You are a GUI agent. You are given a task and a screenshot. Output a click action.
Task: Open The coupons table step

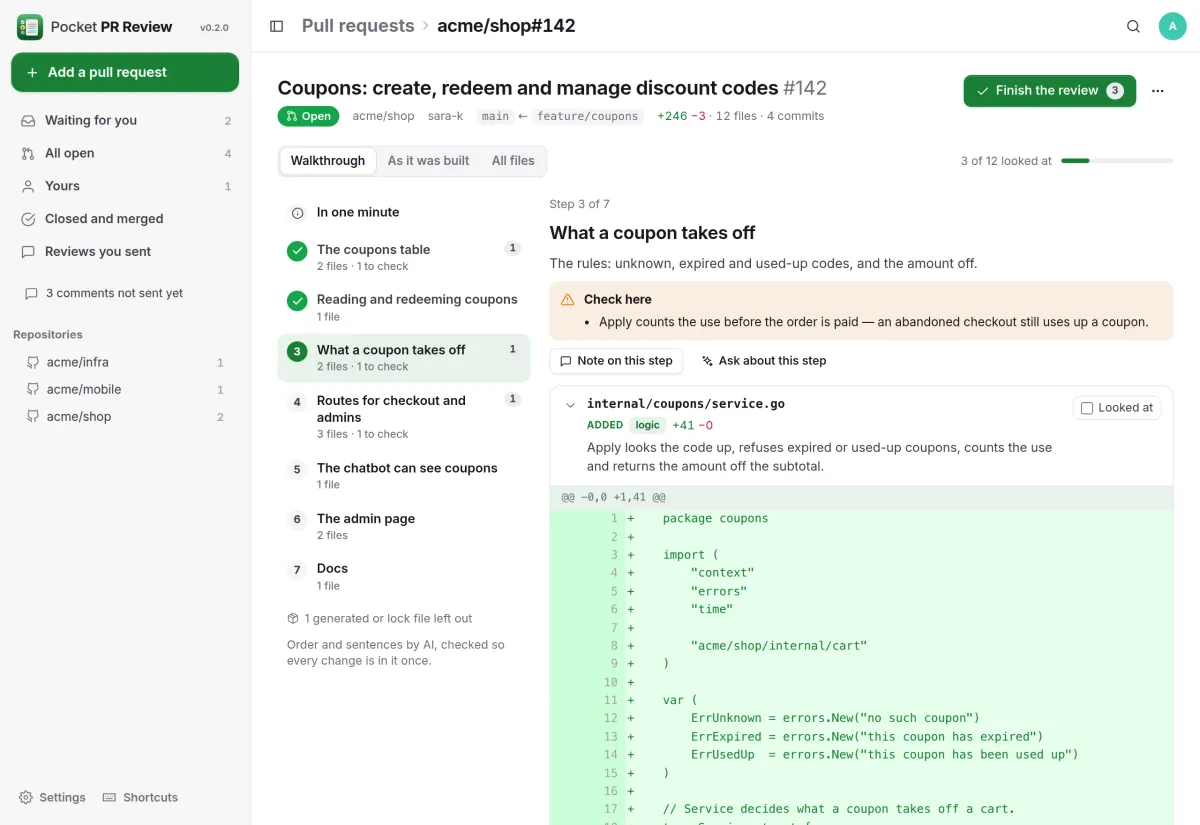tap(404, 257)
